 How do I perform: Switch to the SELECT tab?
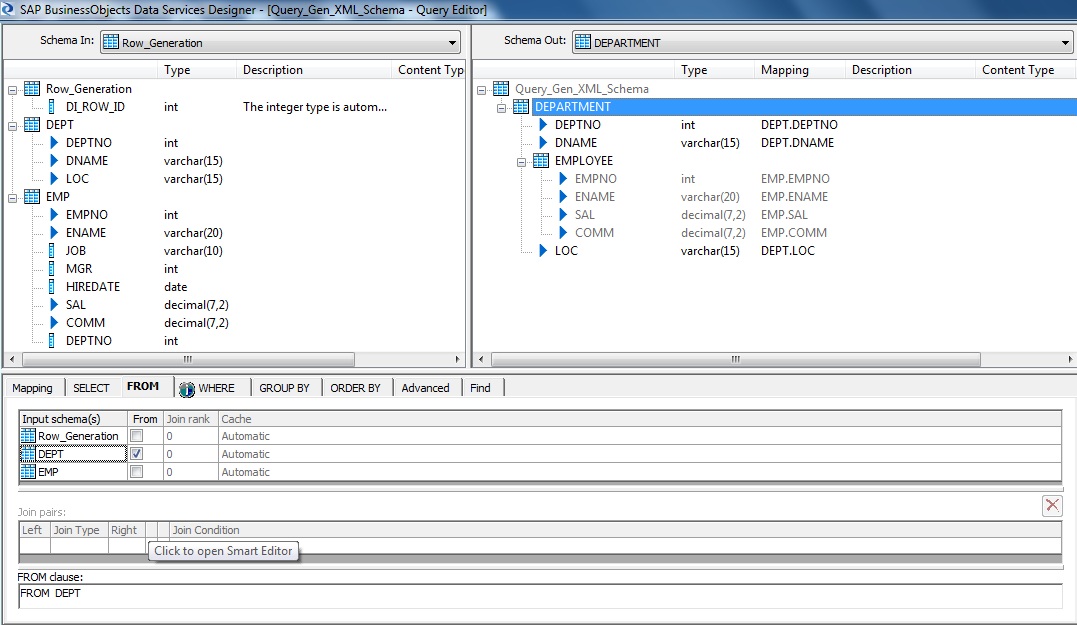click(91, 388)
